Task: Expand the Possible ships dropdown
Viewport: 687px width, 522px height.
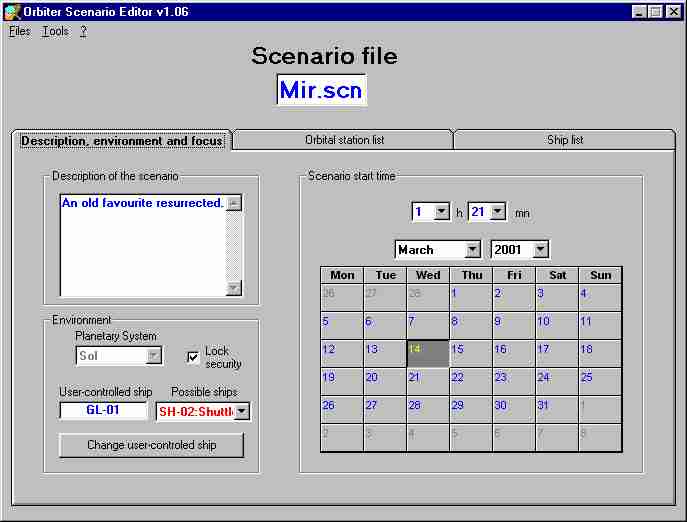Action: click(242, 412)
